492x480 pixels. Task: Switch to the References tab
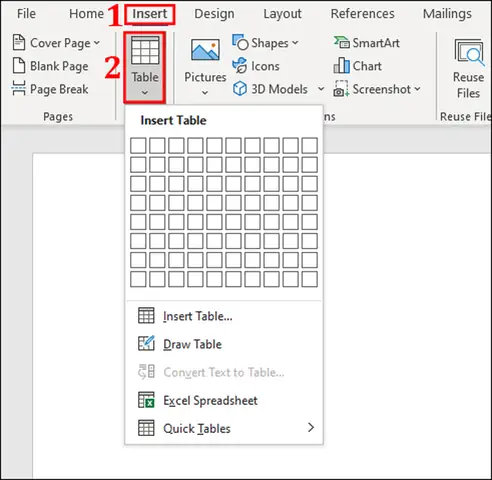point(362,14)
